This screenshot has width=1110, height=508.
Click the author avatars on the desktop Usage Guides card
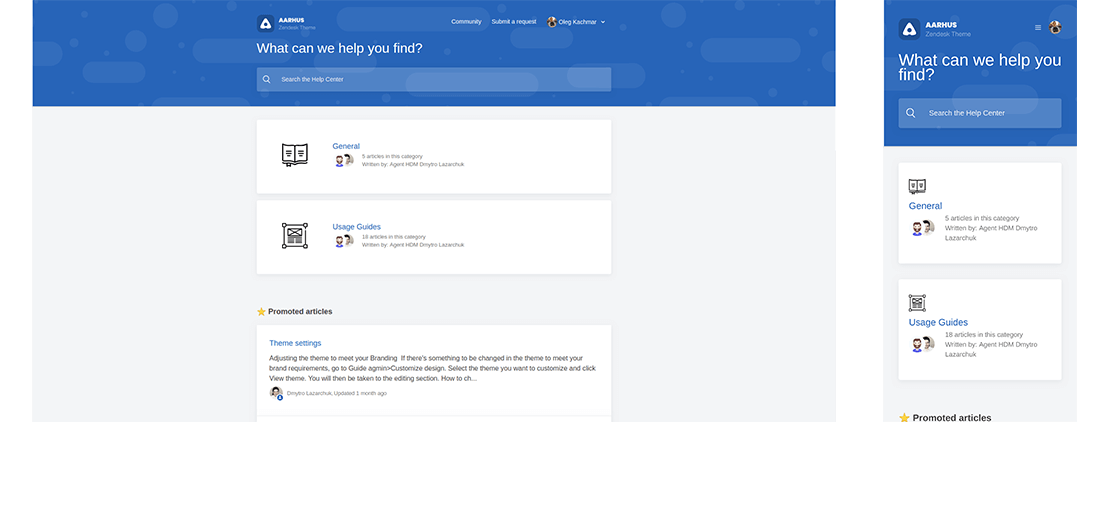[x=344, y=241]
